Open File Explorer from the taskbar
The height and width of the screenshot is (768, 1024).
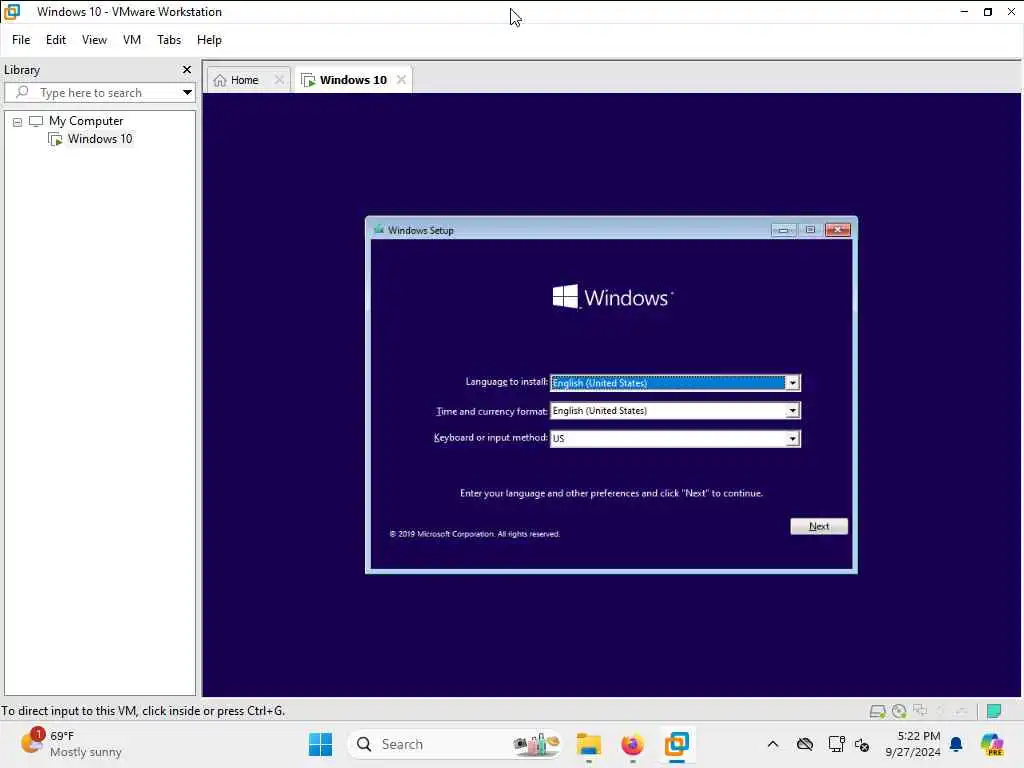[x=588, y=744]
